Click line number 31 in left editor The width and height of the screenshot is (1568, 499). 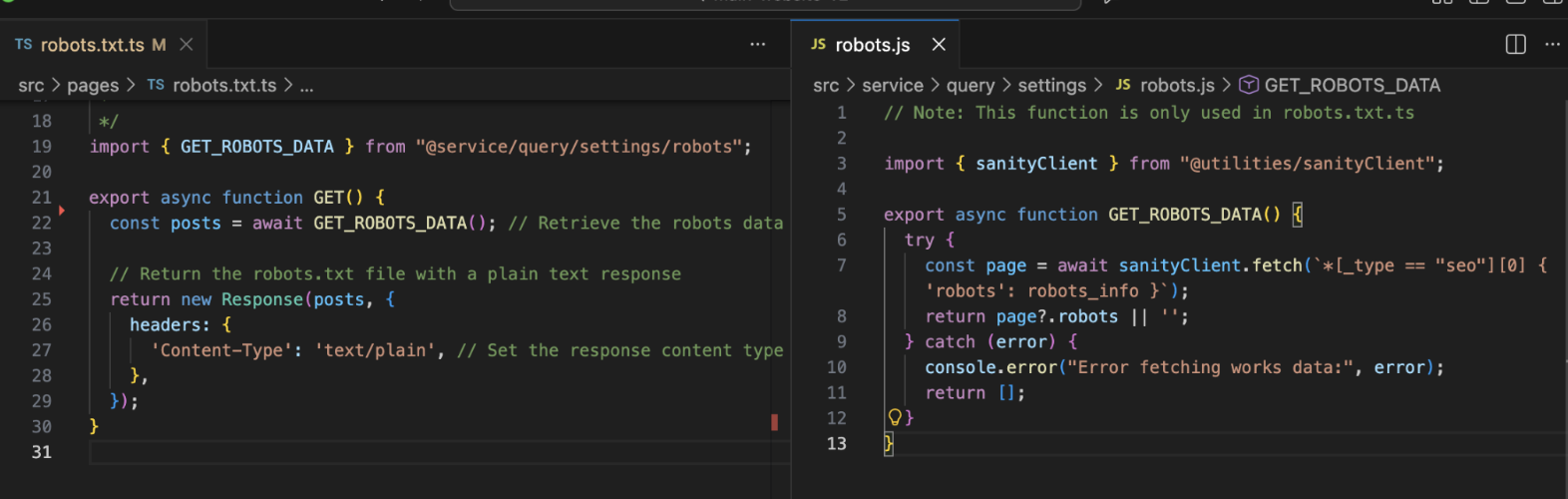(x=41, y=452)
